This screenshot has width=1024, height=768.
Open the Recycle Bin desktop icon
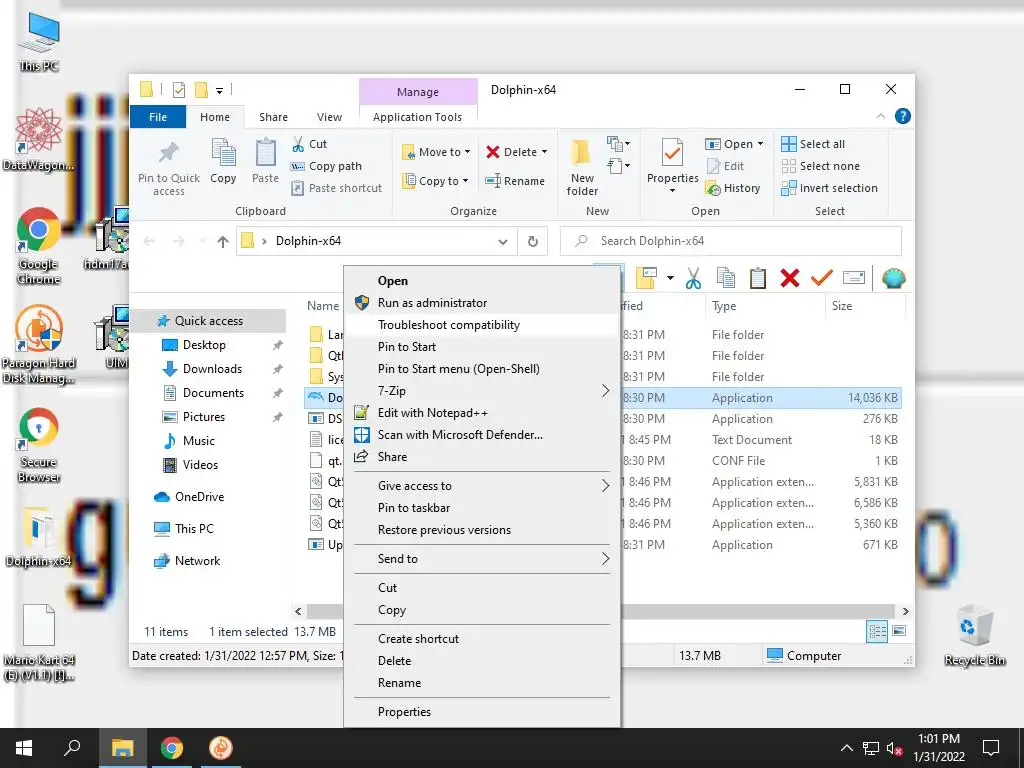coord(974,636)
